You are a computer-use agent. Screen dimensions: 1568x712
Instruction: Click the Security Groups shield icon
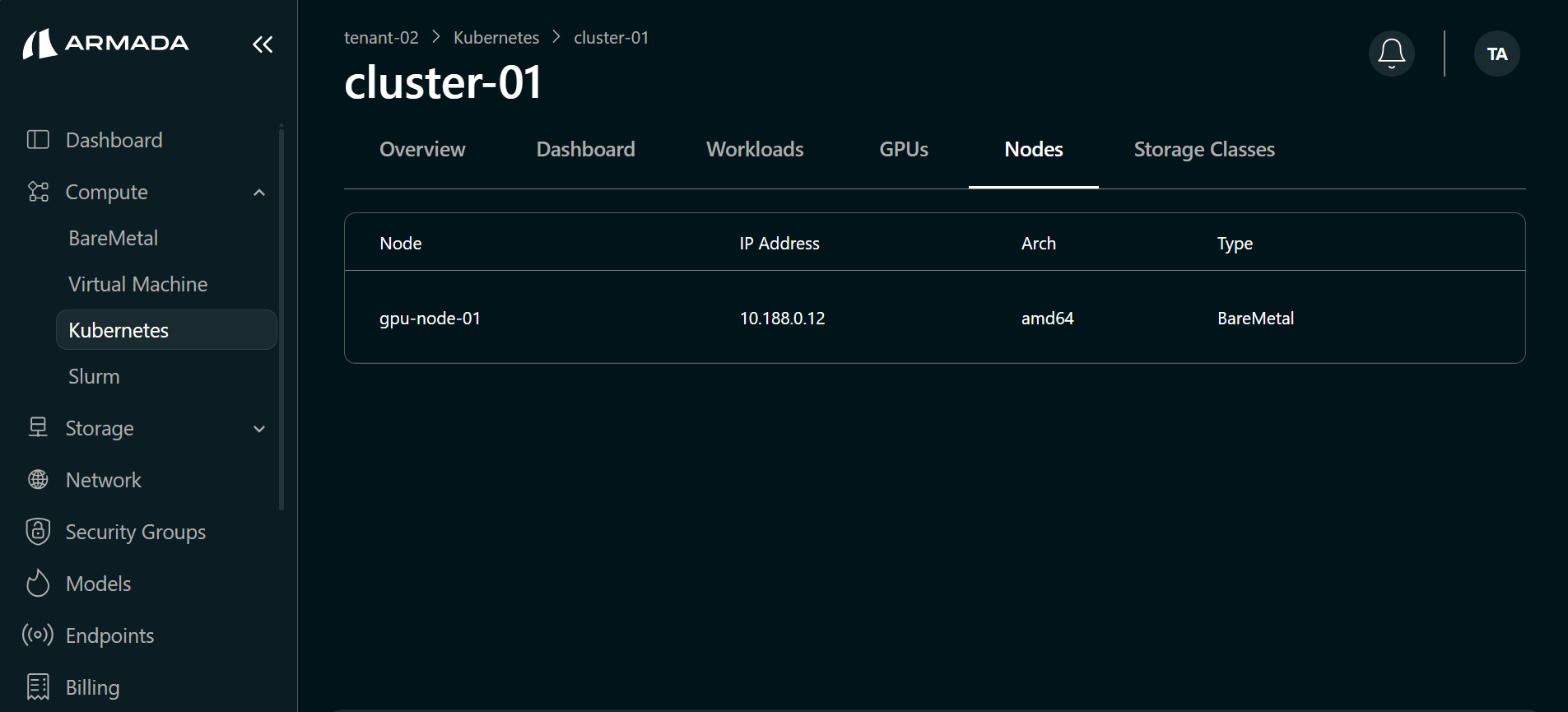(x=38, y=531)
